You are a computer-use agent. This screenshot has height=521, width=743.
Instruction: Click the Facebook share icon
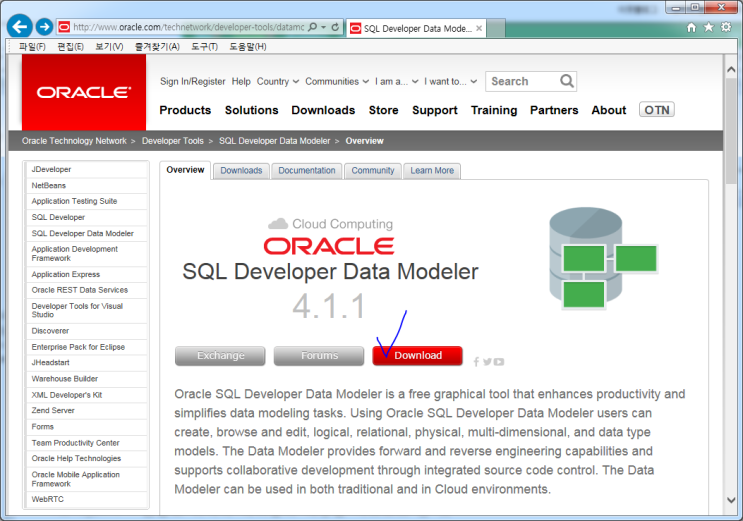[x=476, y=362]
